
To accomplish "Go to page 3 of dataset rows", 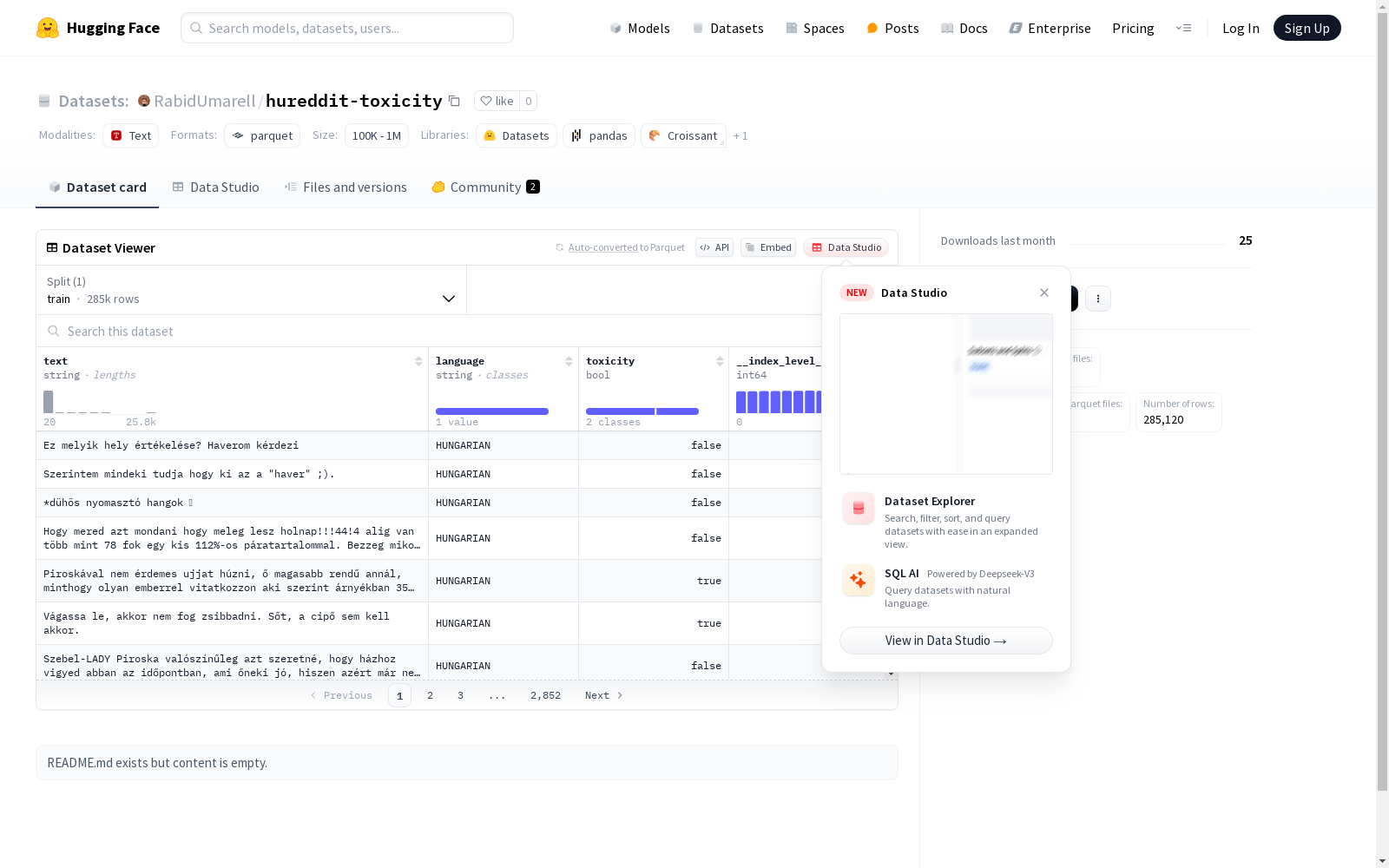I will tap(460, 695).
